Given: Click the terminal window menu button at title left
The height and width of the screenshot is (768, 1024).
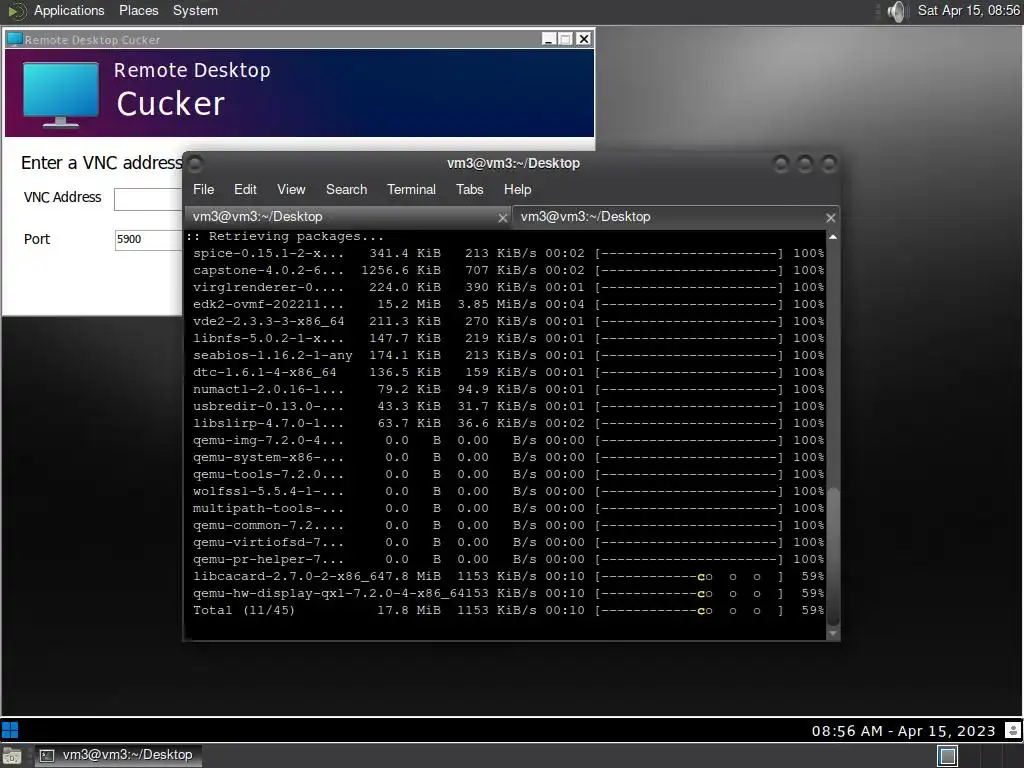Looking at the screenshot, I should point(195,163).
